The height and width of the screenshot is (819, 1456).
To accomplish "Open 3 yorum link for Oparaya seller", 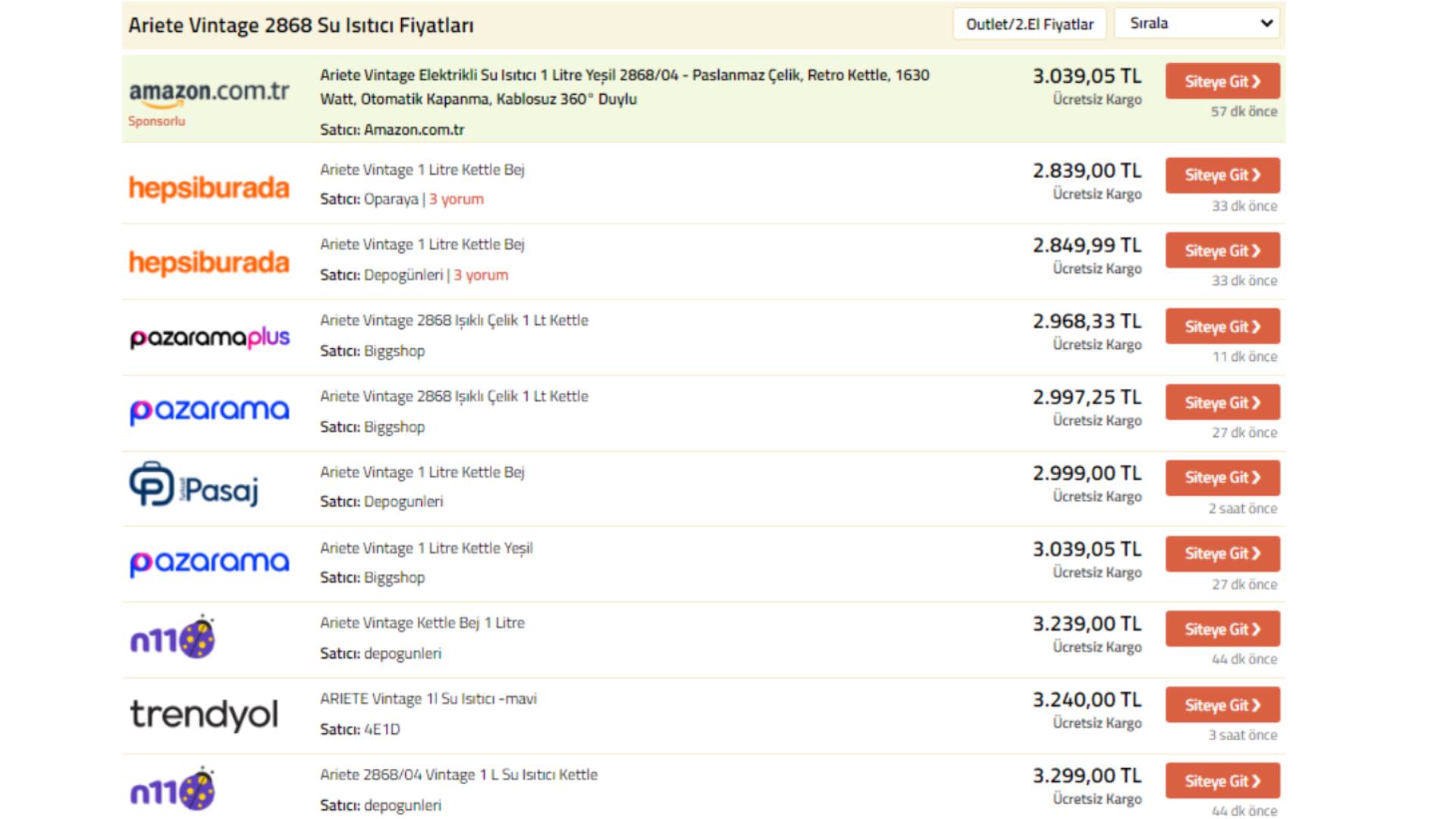I will coord(457,199).
